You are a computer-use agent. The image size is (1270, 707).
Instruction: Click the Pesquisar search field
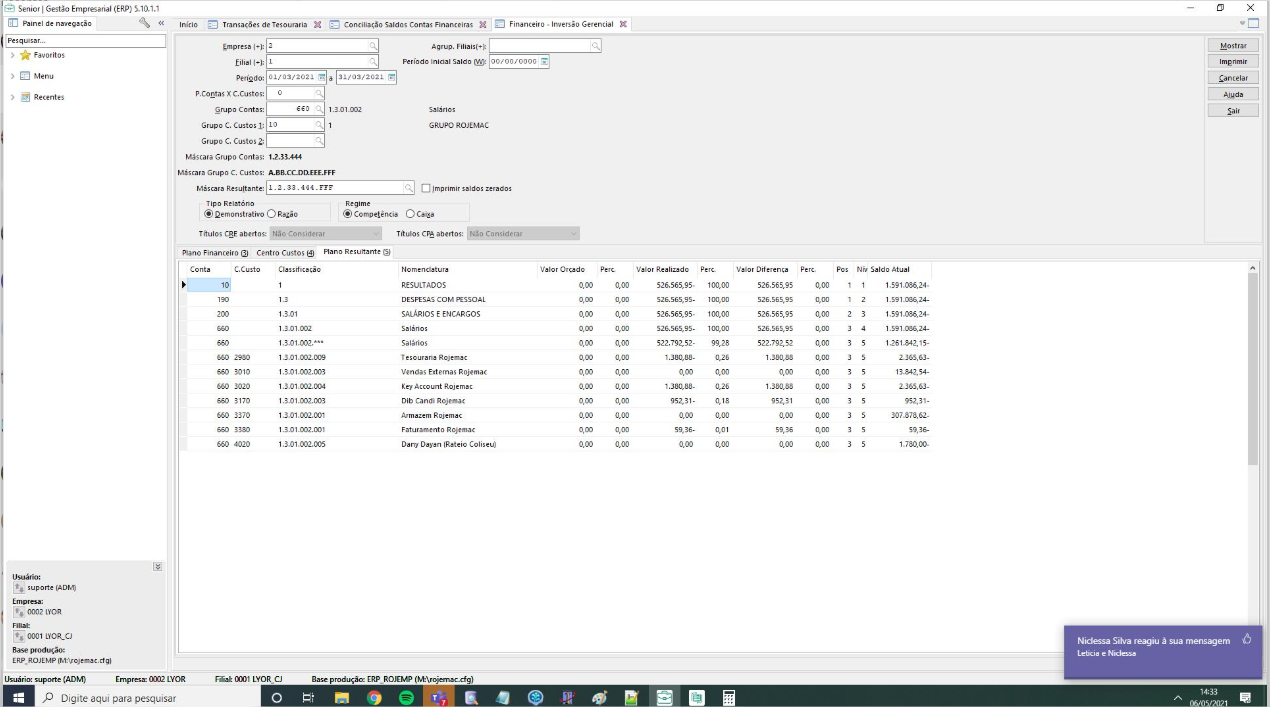pos(85,41)
